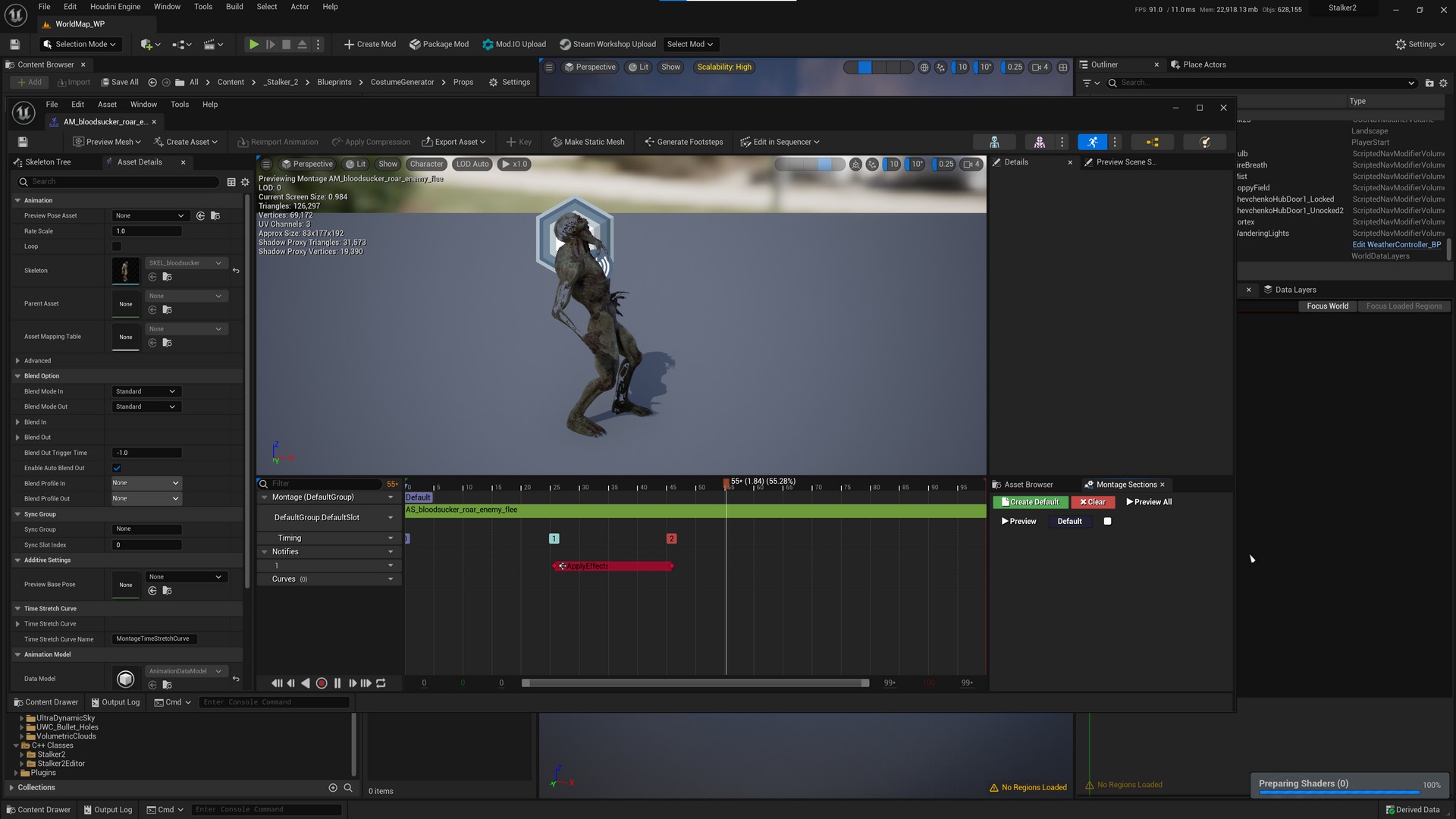Click the Preview All button
Image resolution: width=1456 pixels, height=819 pixels.
1149,502
